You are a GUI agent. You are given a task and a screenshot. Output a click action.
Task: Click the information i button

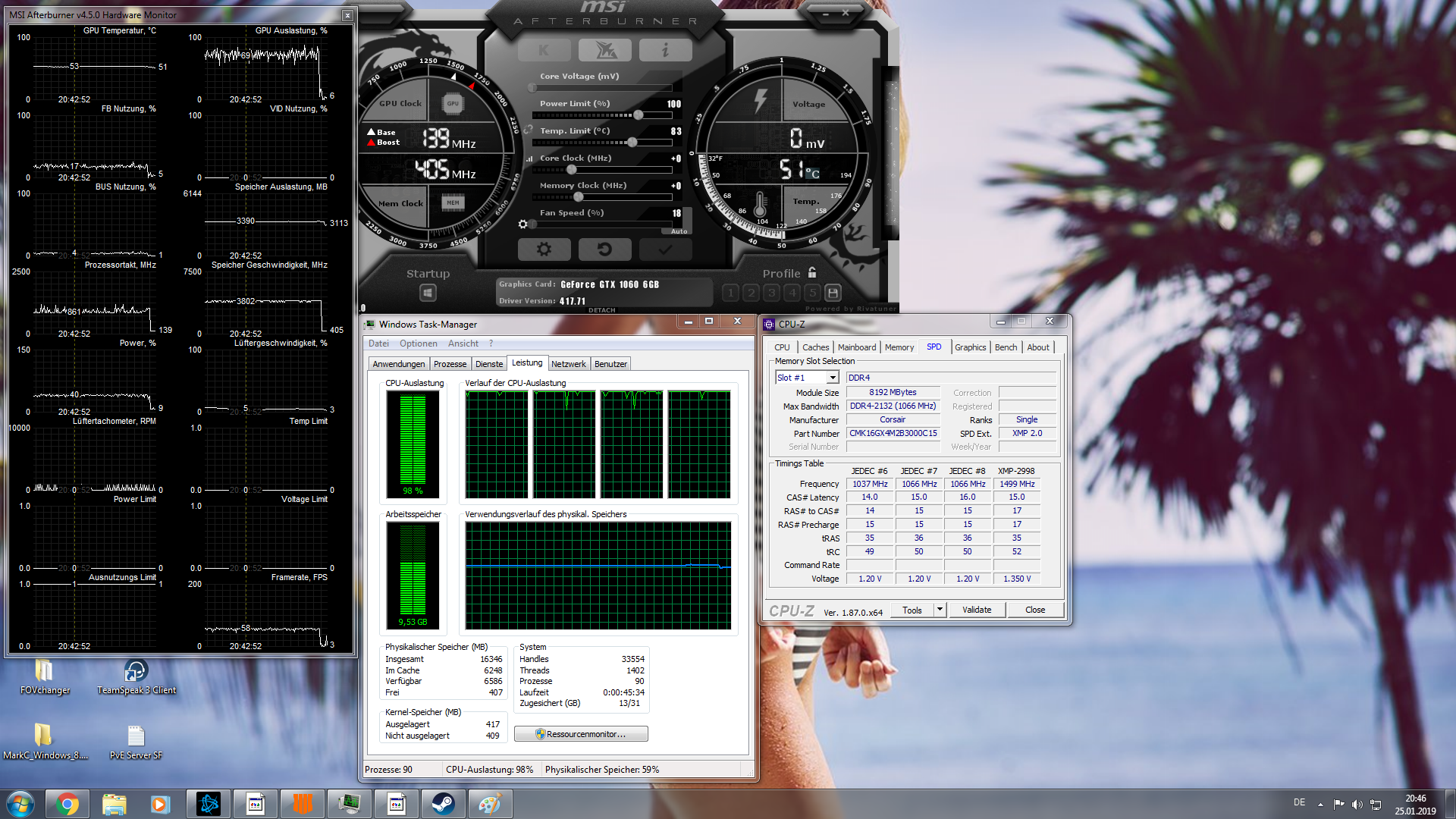(x=665, y=51)
